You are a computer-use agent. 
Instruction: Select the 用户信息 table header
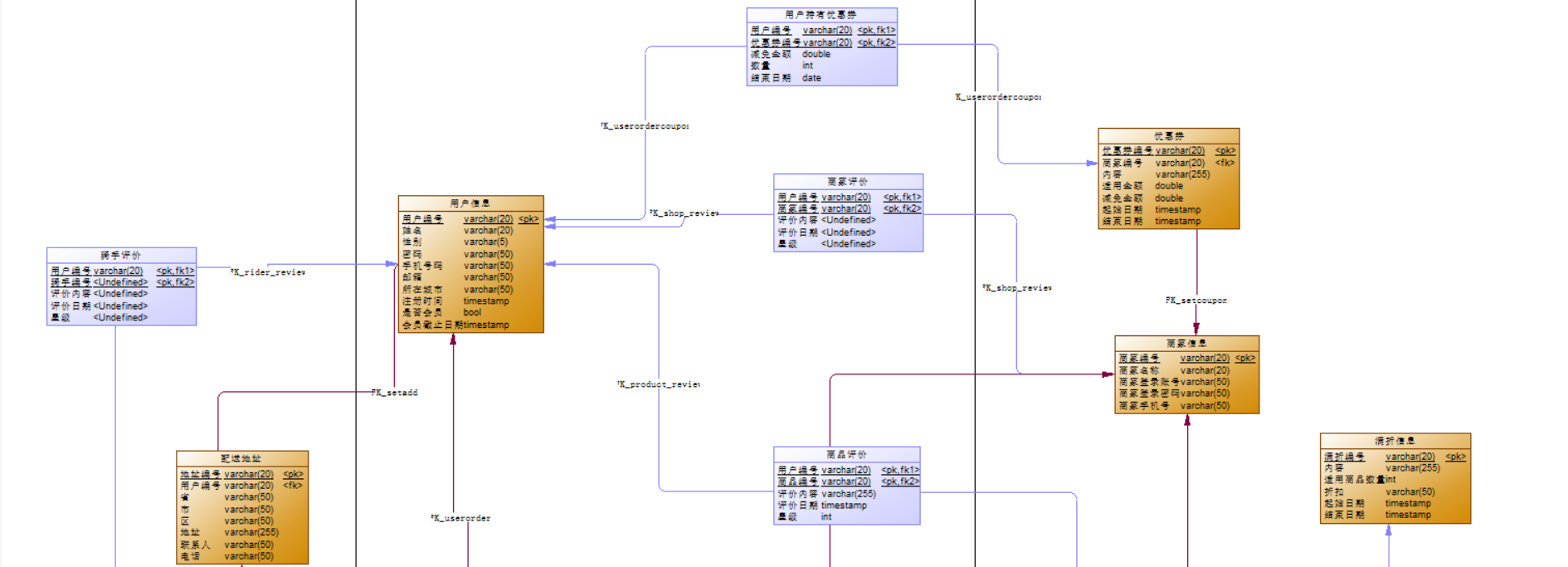pyautogui.click(x=470, y=203)
